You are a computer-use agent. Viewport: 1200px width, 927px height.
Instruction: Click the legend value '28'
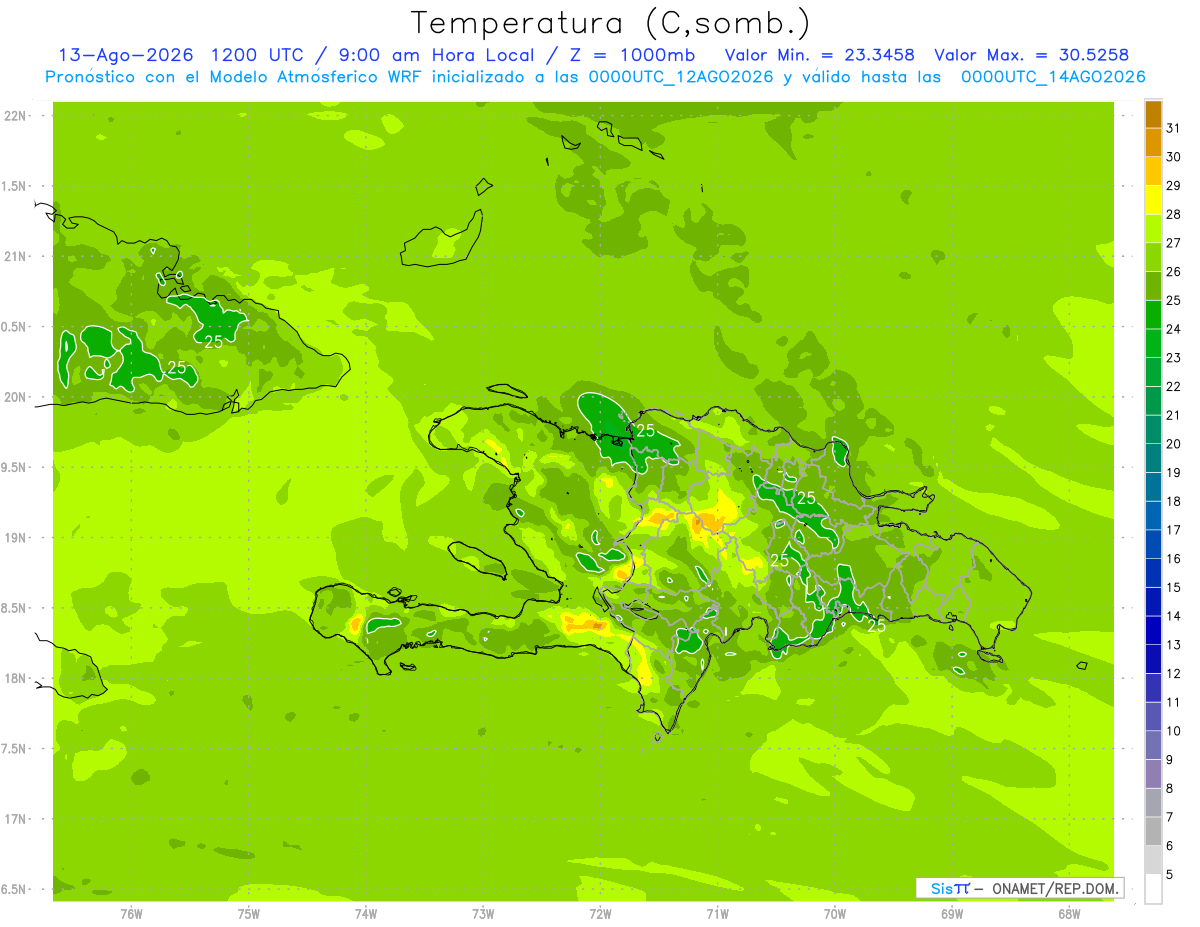1173,214
